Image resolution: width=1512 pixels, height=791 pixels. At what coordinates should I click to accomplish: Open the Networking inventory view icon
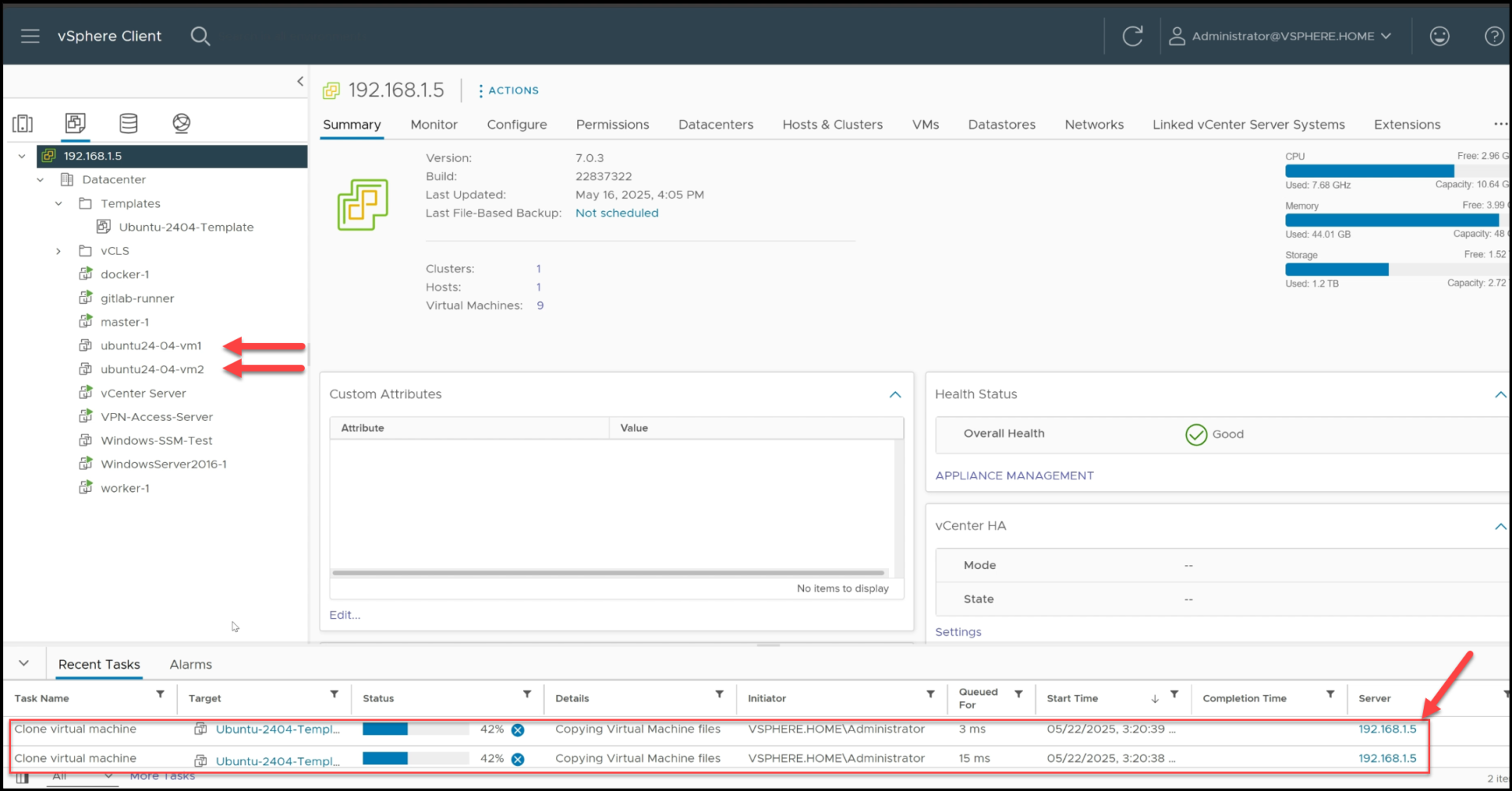tap(180, 124)
